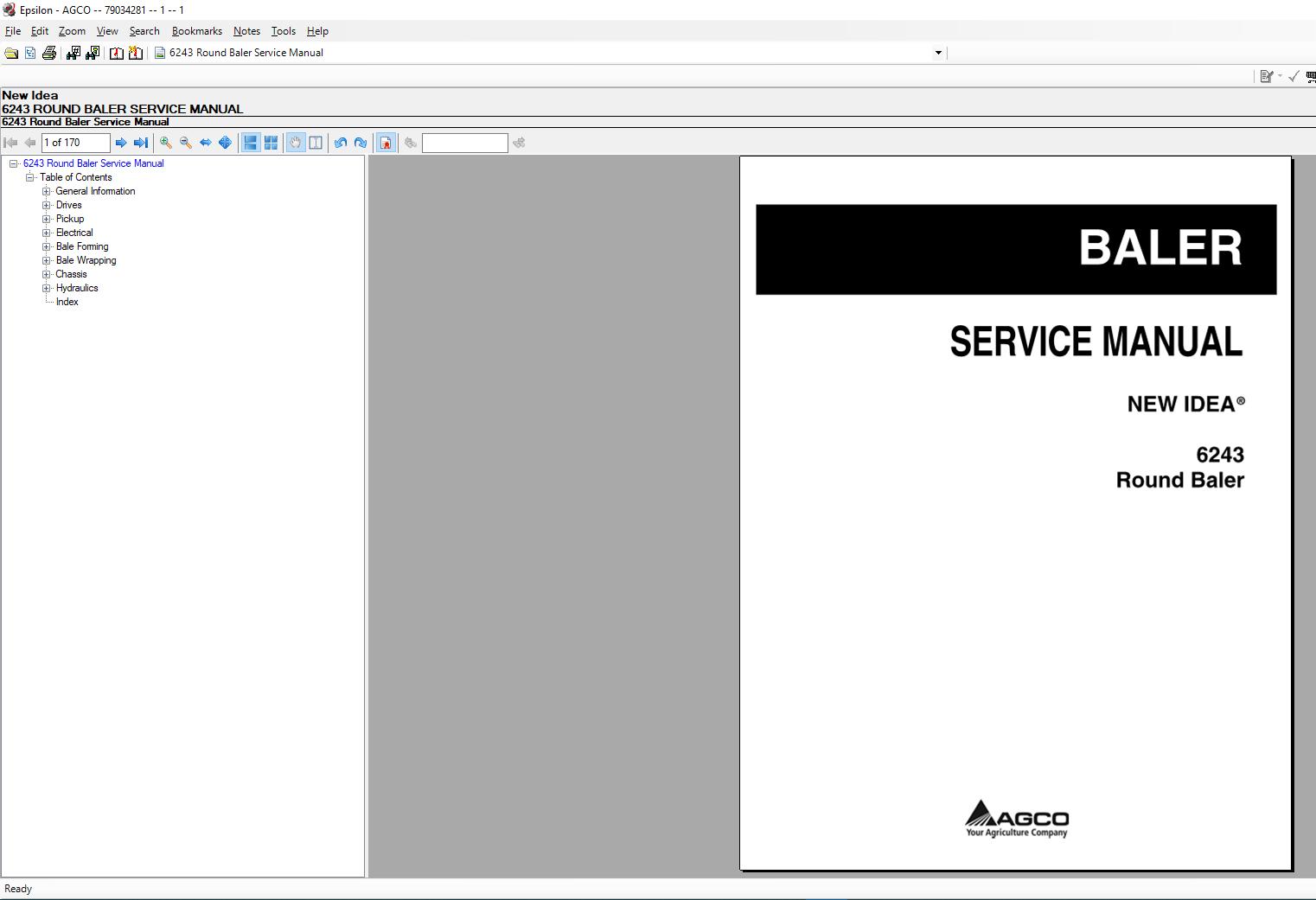Viewport: 1316px width, 900px height.
Task: Go to first page with the first-page arrow
Action: tap(11, 143)
